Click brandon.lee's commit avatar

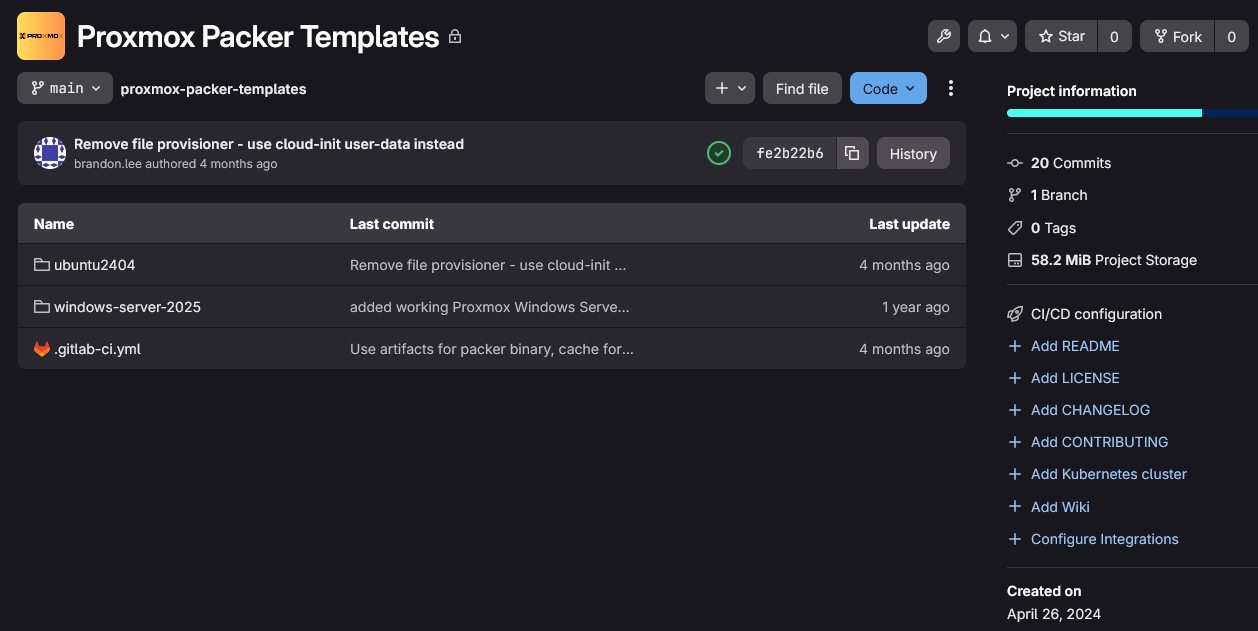(x=50, y=153)
